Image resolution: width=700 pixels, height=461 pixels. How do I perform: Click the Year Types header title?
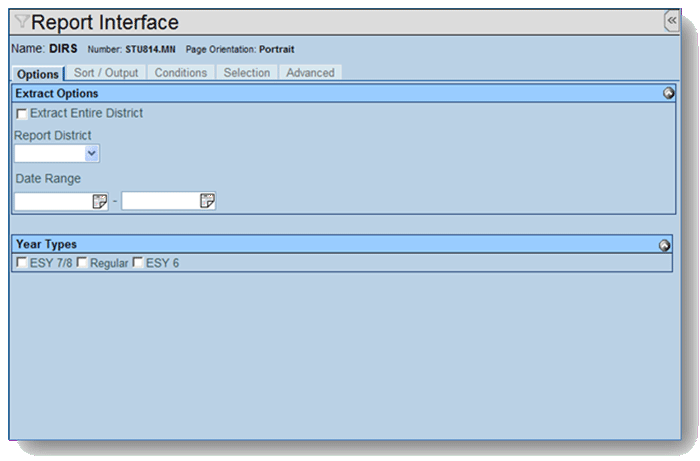[x=46, y=244]
